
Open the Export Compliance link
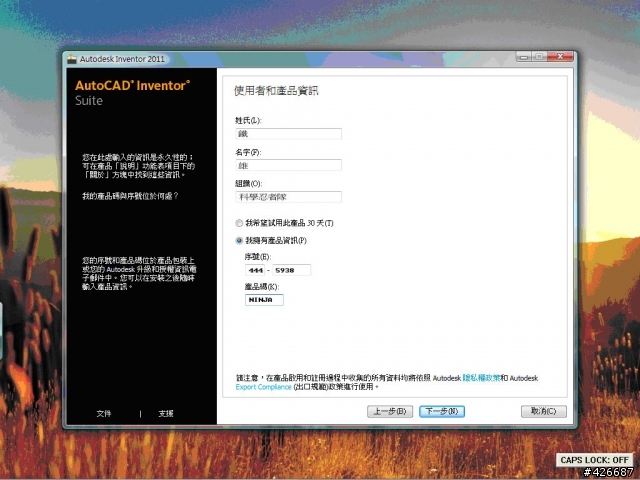(x=263, y=387)
